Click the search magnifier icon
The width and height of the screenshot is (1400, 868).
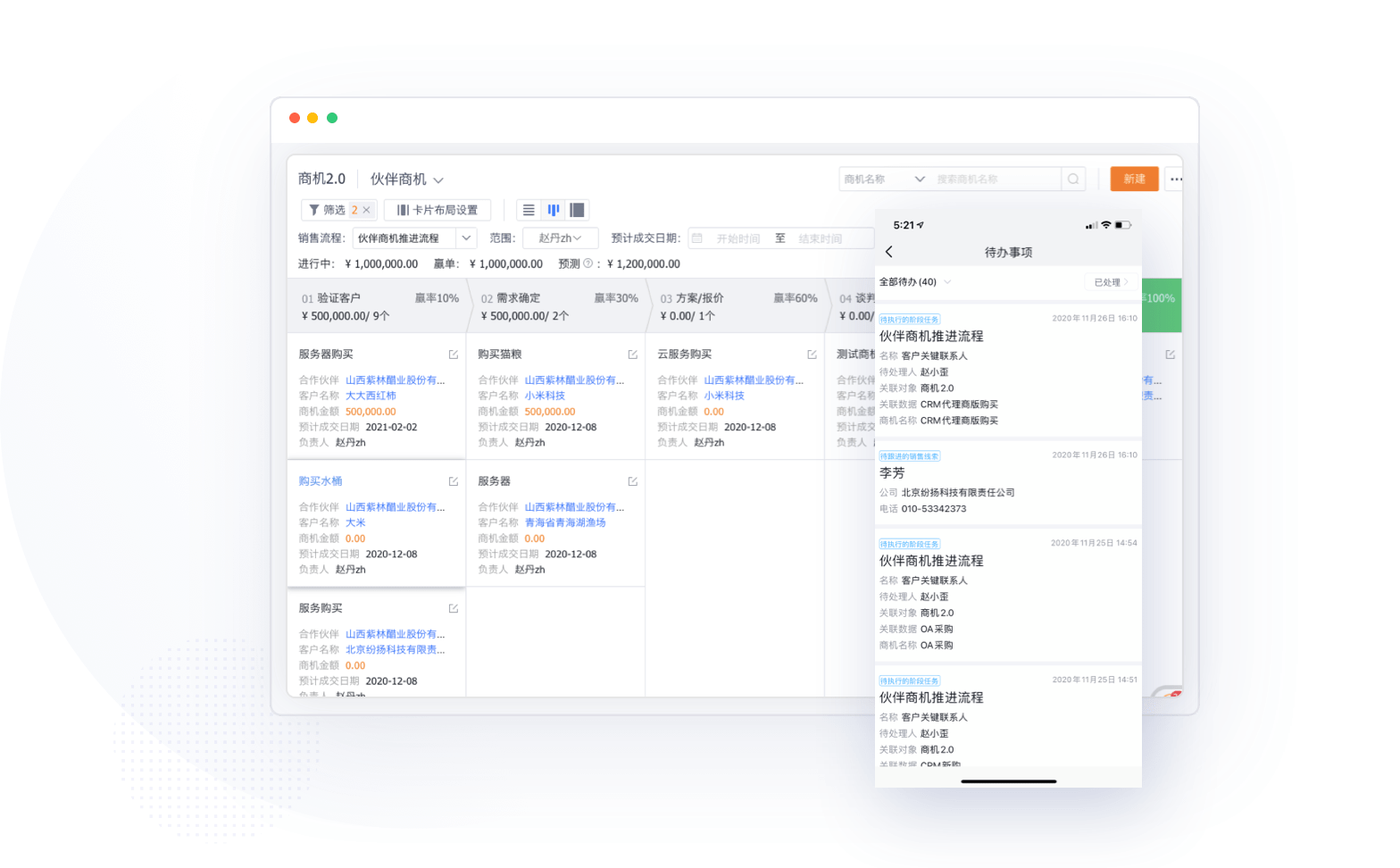click(x=1073, y=179)
